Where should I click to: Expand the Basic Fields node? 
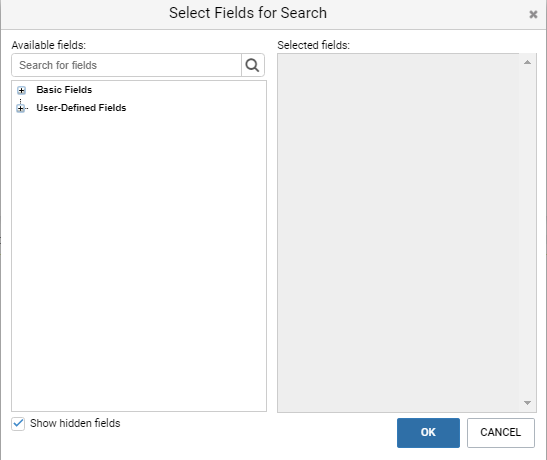click(21, 90)
